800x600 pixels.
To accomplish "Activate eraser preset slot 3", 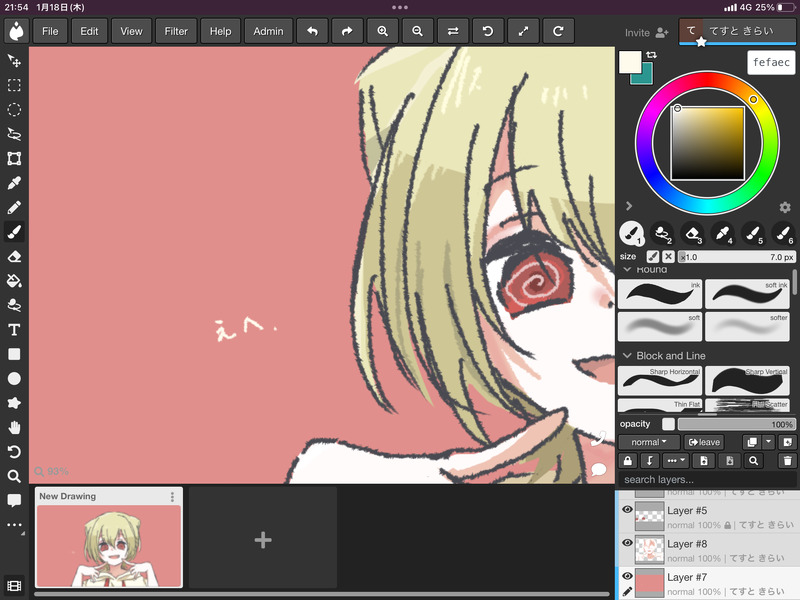I will click(692, 233).
